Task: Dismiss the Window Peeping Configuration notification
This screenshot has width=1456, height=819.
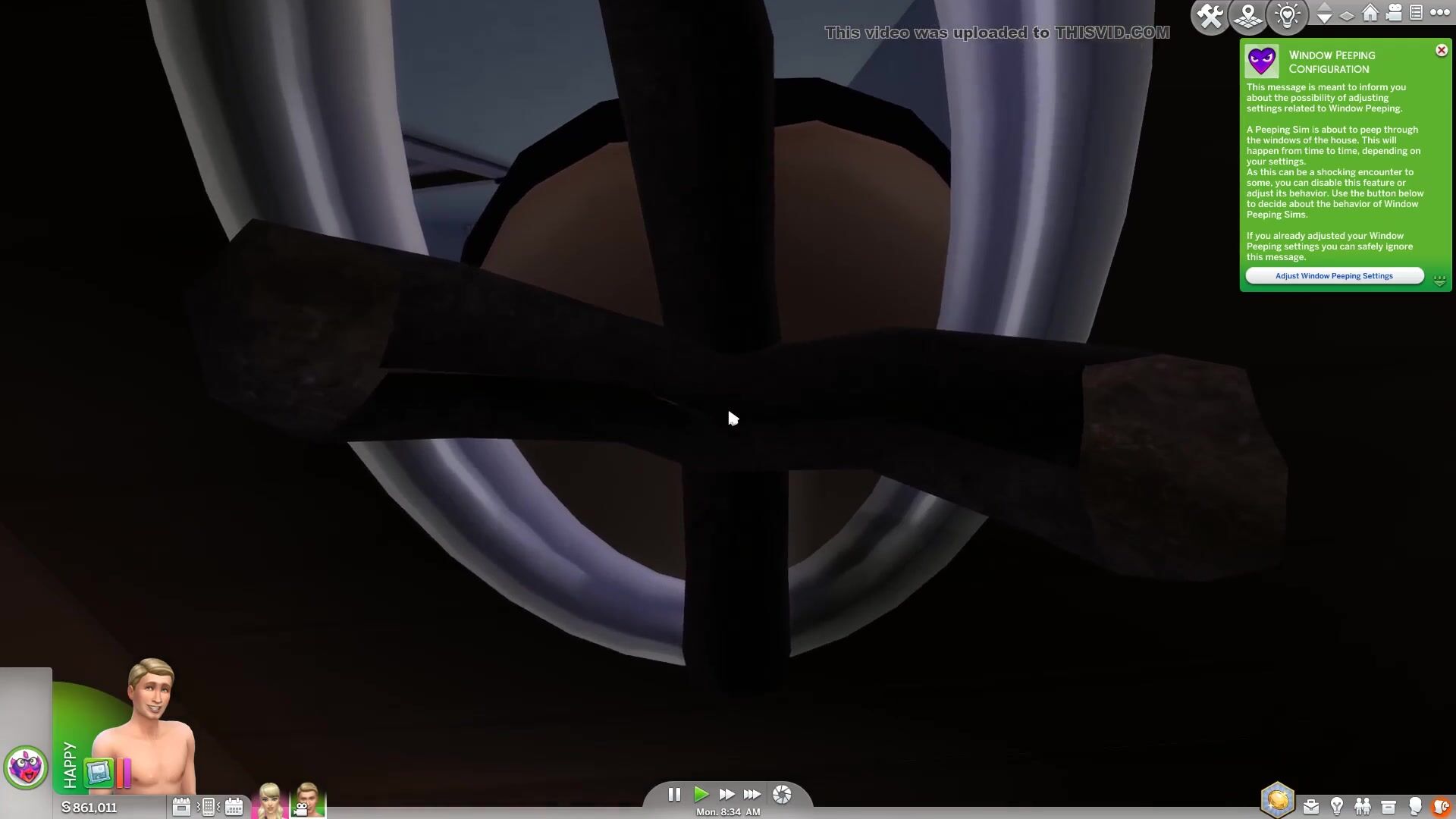Action: pos(1441,51)
